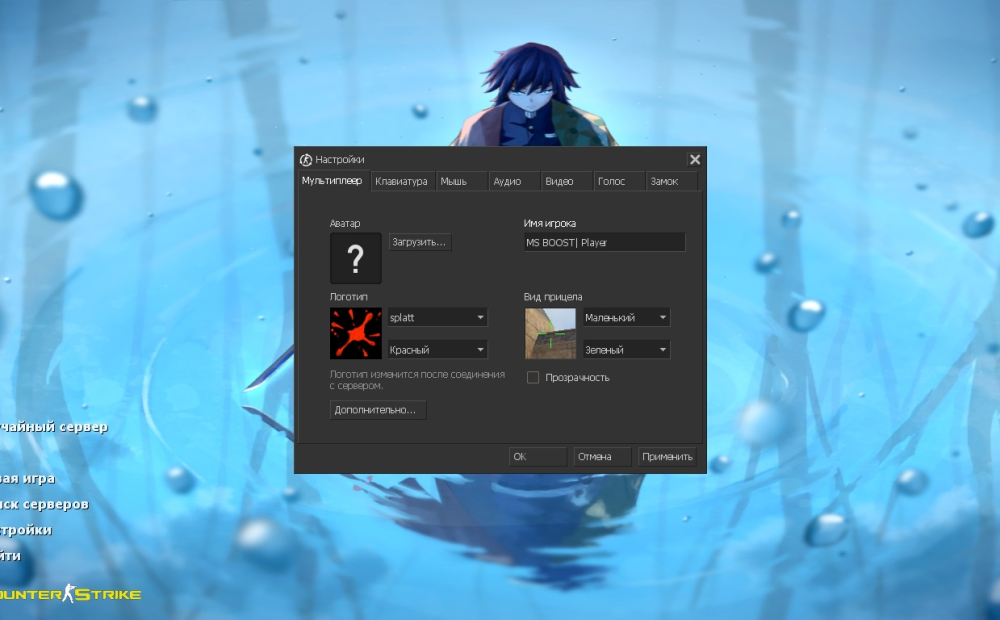The width and height of the screenshot is (1000, 620).
Task: Click the Отмена button
Action: click(x=602, y=457)
